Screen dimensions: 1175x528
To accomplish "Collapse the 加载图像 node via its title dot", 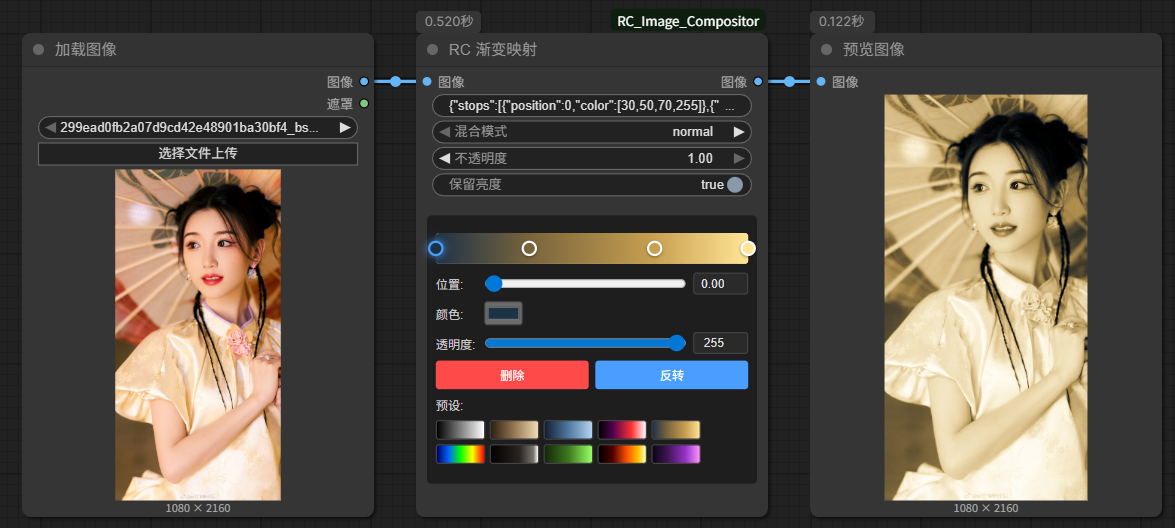I will 39,50.
